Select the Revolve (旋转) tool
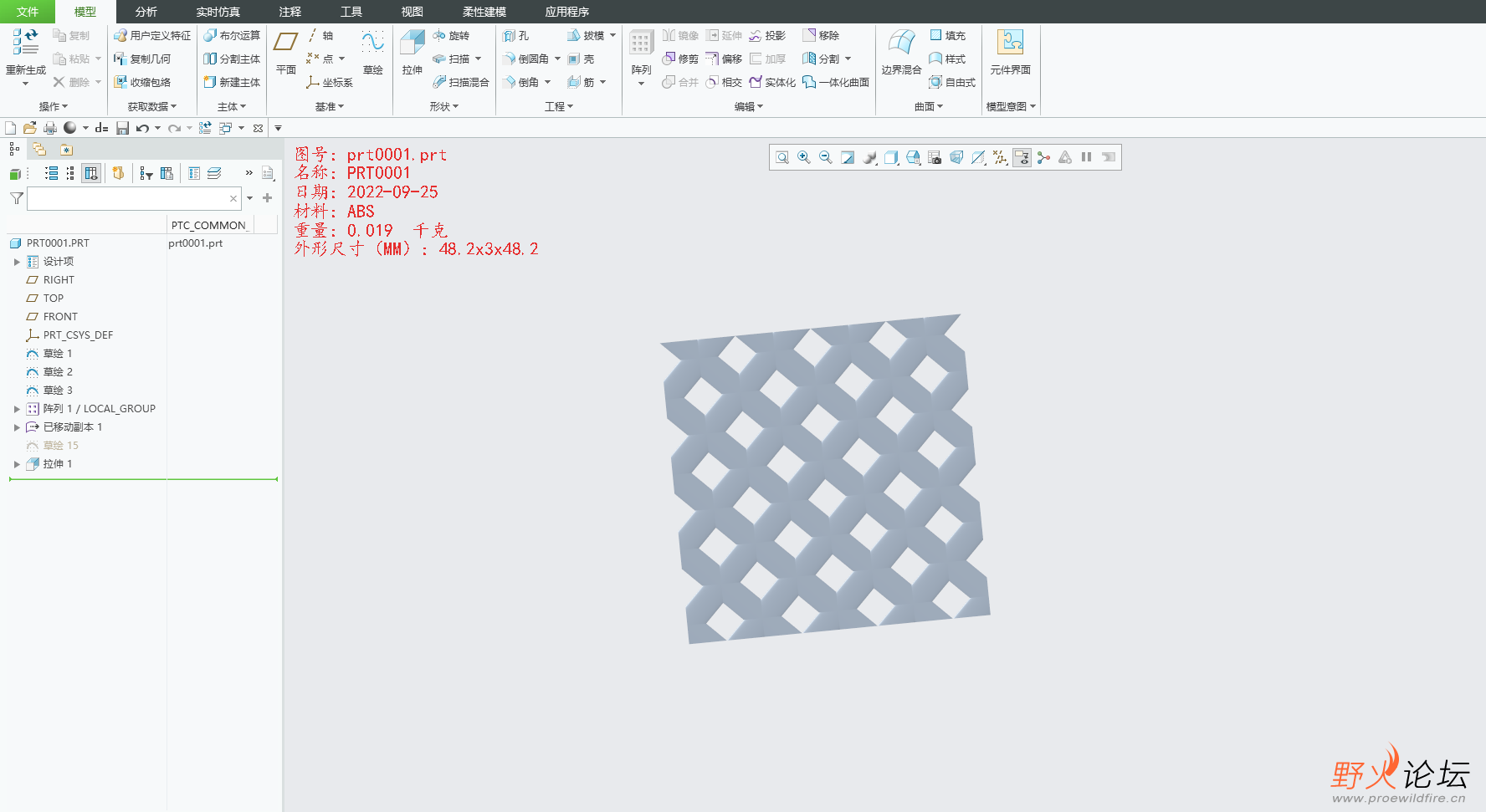Viewport: 1486px width, 812px height. [x=451, y=35]
